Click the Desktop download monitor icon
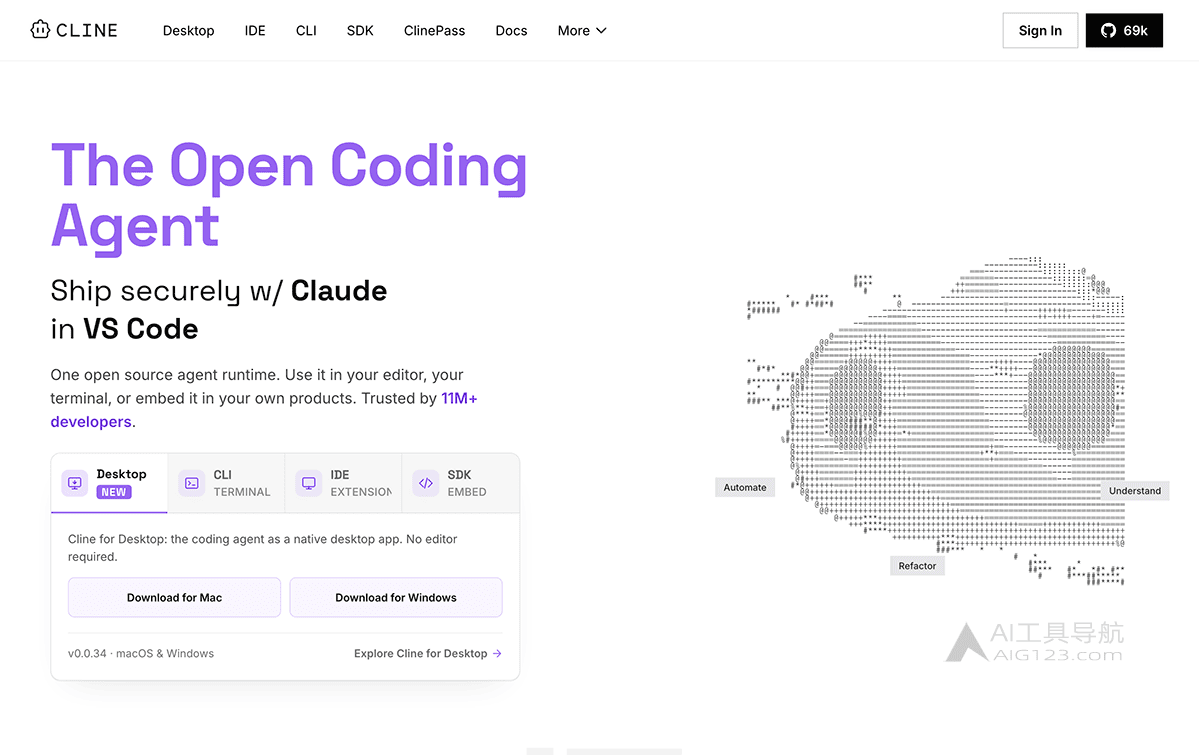1200x755 pixels. 75,483
